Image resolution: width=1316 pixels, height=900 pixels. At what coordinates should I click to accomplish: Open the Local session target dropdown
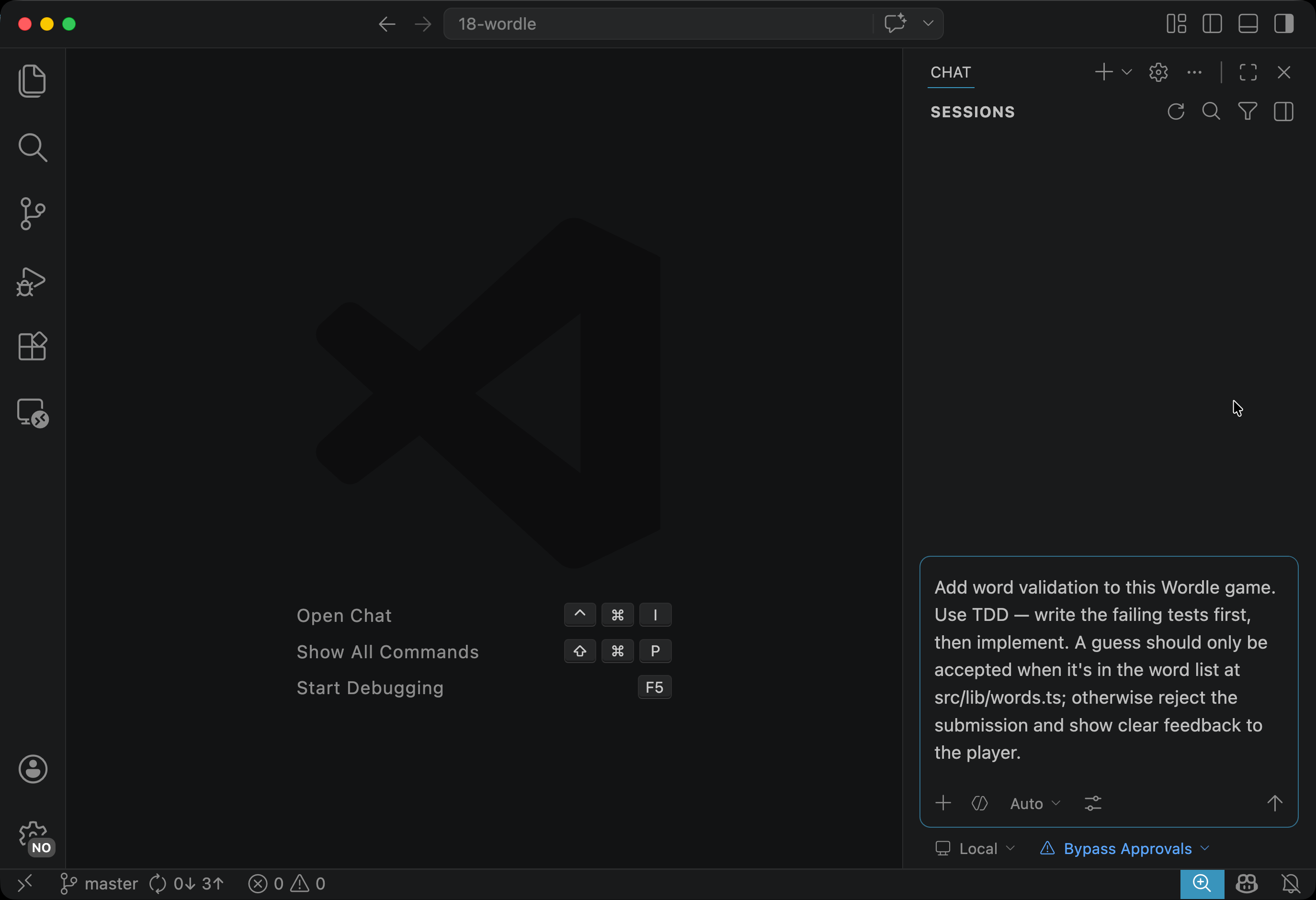(x=975, y=848)
